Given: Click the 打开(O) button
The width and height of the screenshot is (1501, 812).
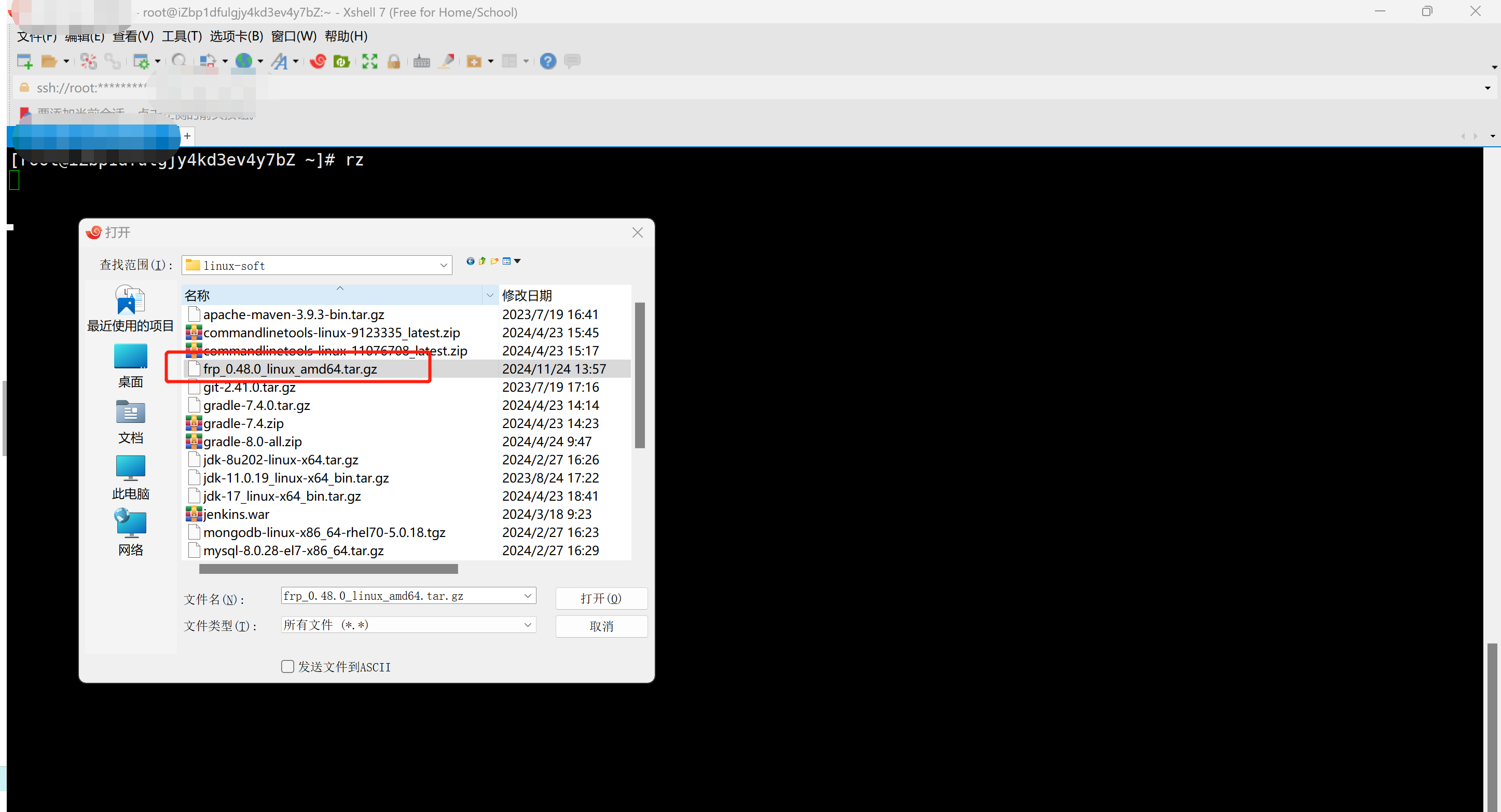Looking at the screenshot, I should pyautogui.click(x=601, y=598).
